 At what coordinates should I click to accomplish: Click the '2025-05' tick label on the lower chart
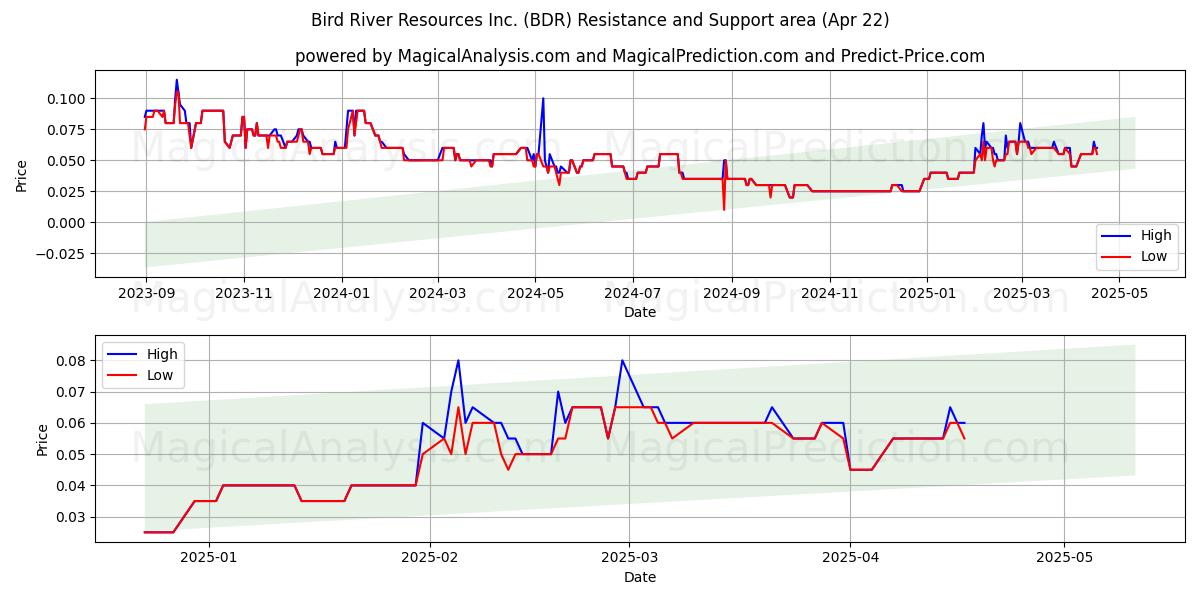1064,559
